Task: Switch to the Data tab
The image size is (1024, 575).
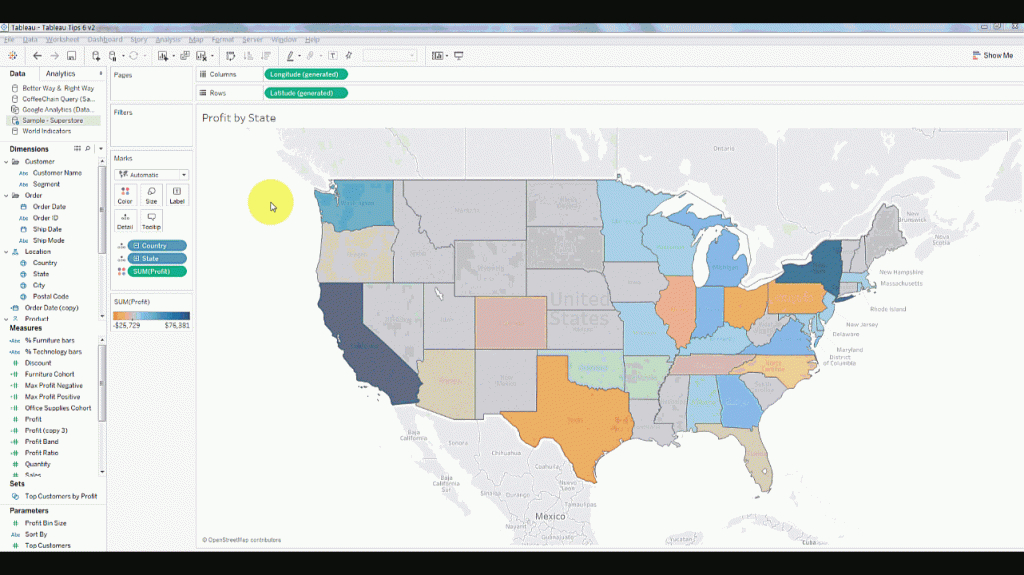Action: point(18,74)
